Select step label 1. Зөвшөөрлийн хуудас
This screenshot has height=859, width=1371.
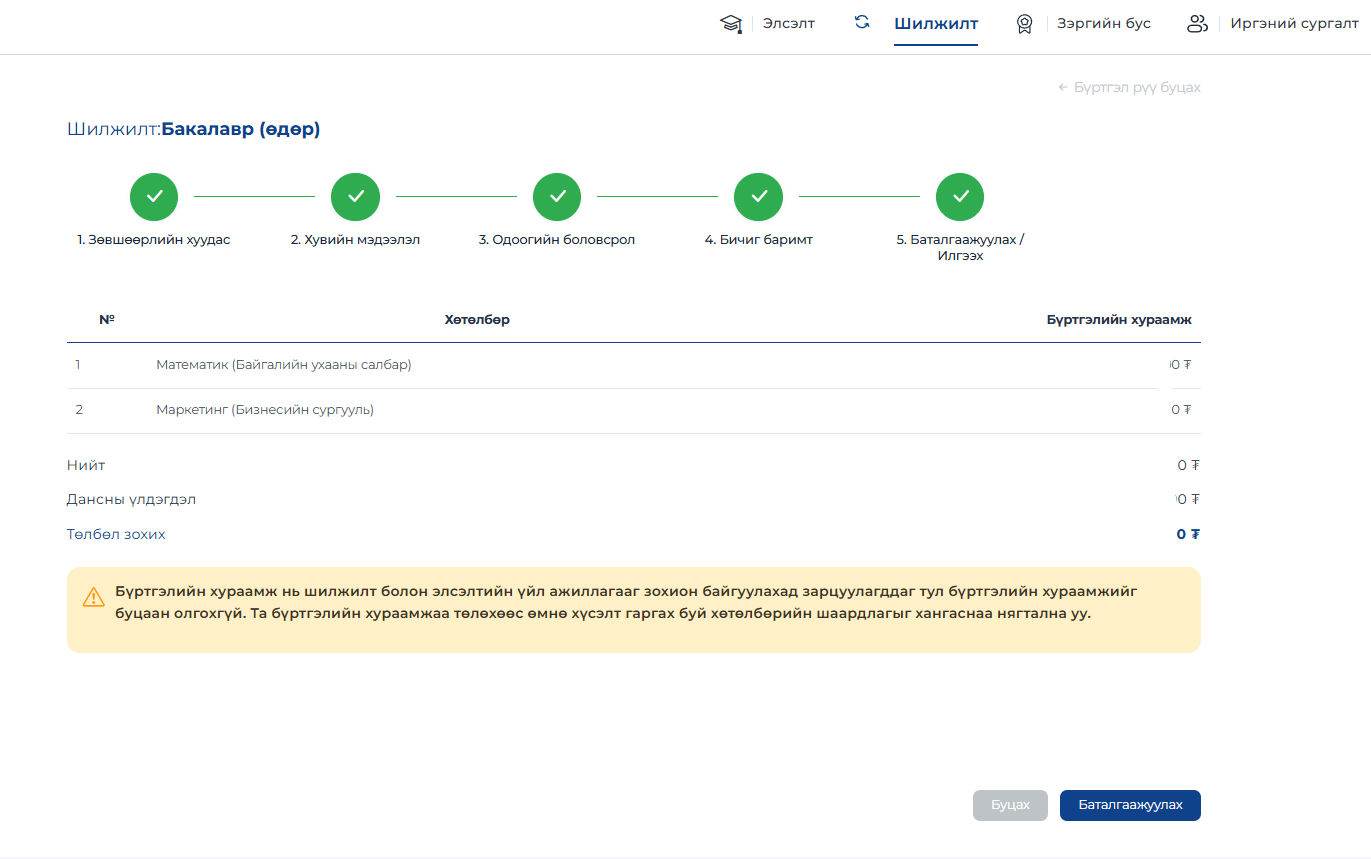[x=154, y=240]
